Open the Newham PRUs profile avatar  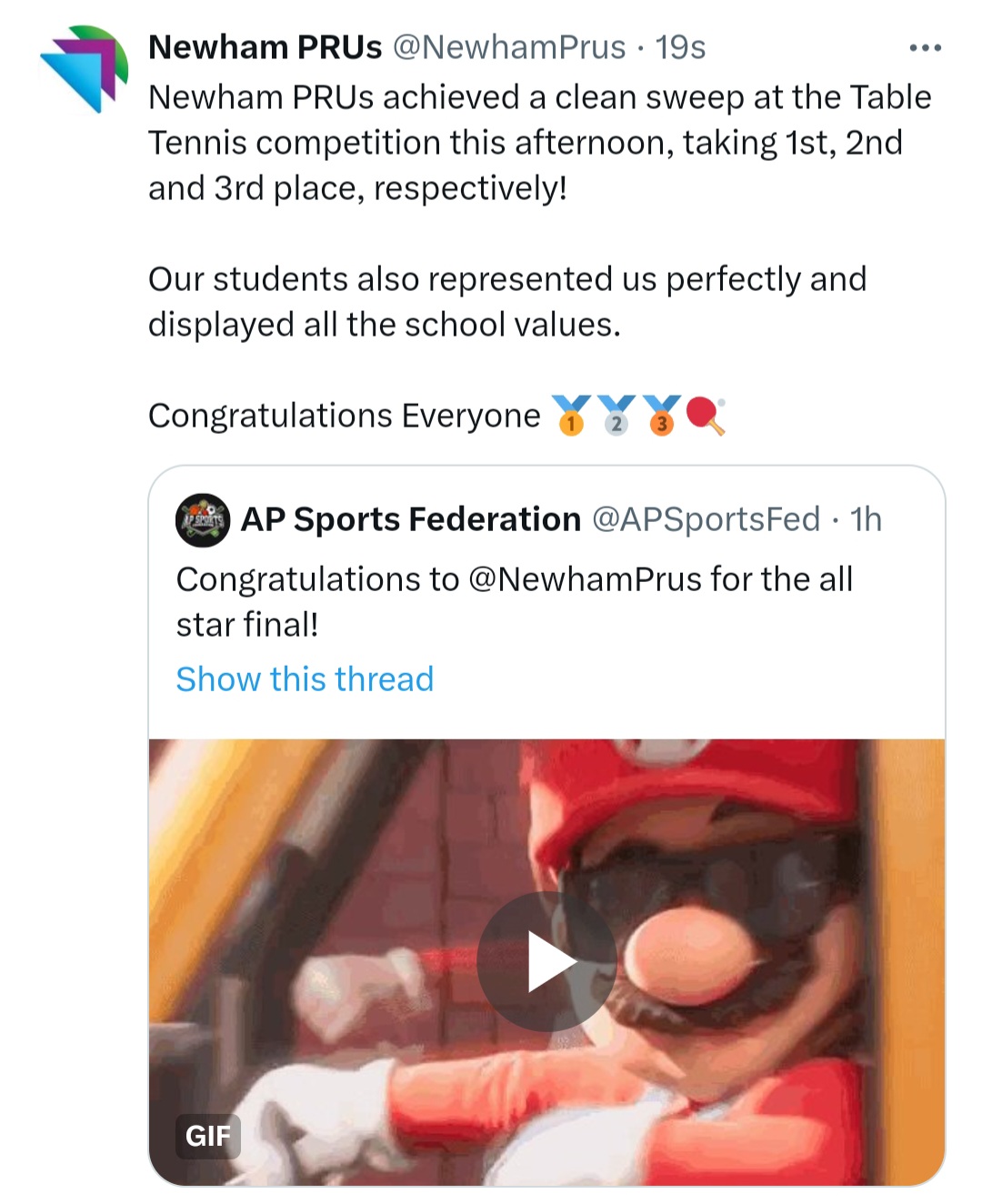coord(85,68)
